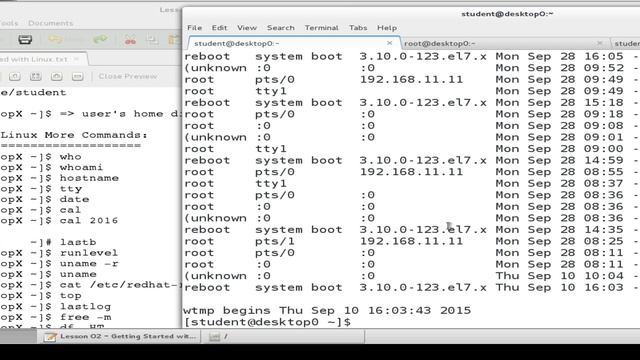This screenshot has width=640, height=360.
Task: Click the zoom in icon in preview toolbar
Action: pos(56,76)
